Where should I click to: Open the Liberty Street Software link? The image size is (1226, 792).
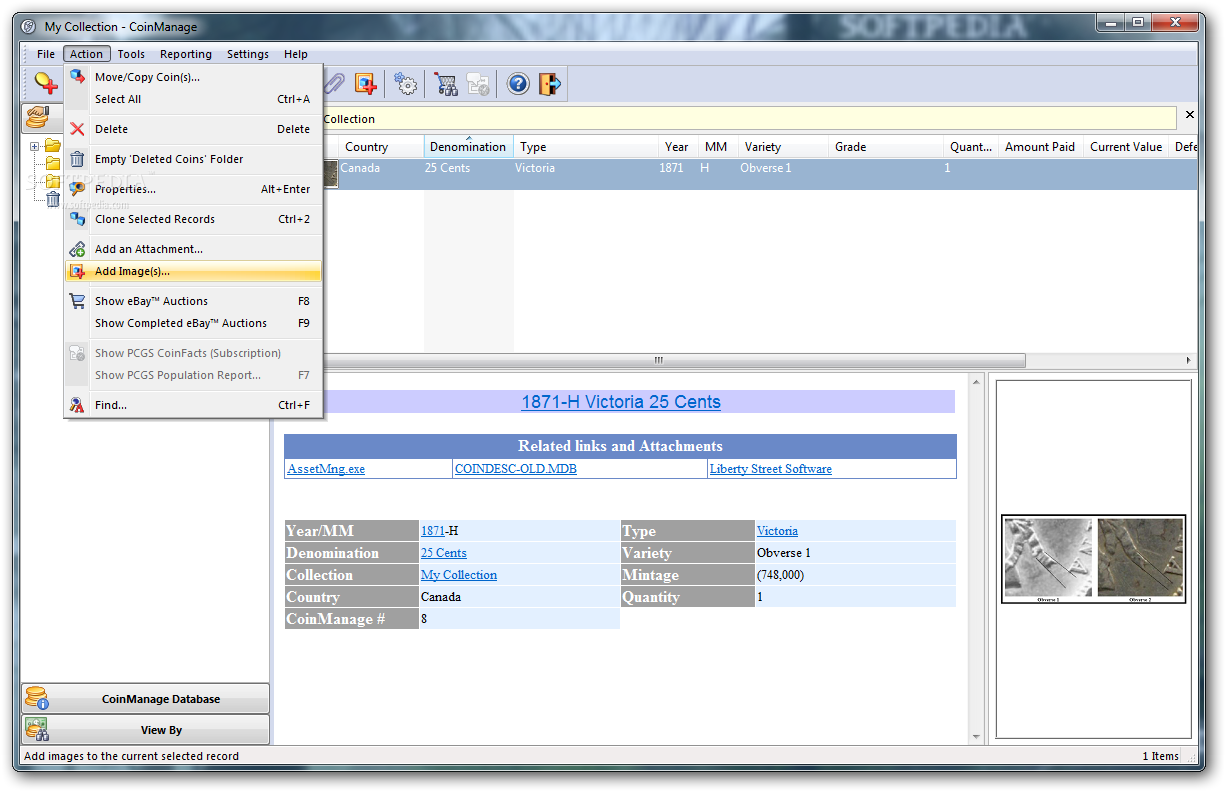point(771,469)
